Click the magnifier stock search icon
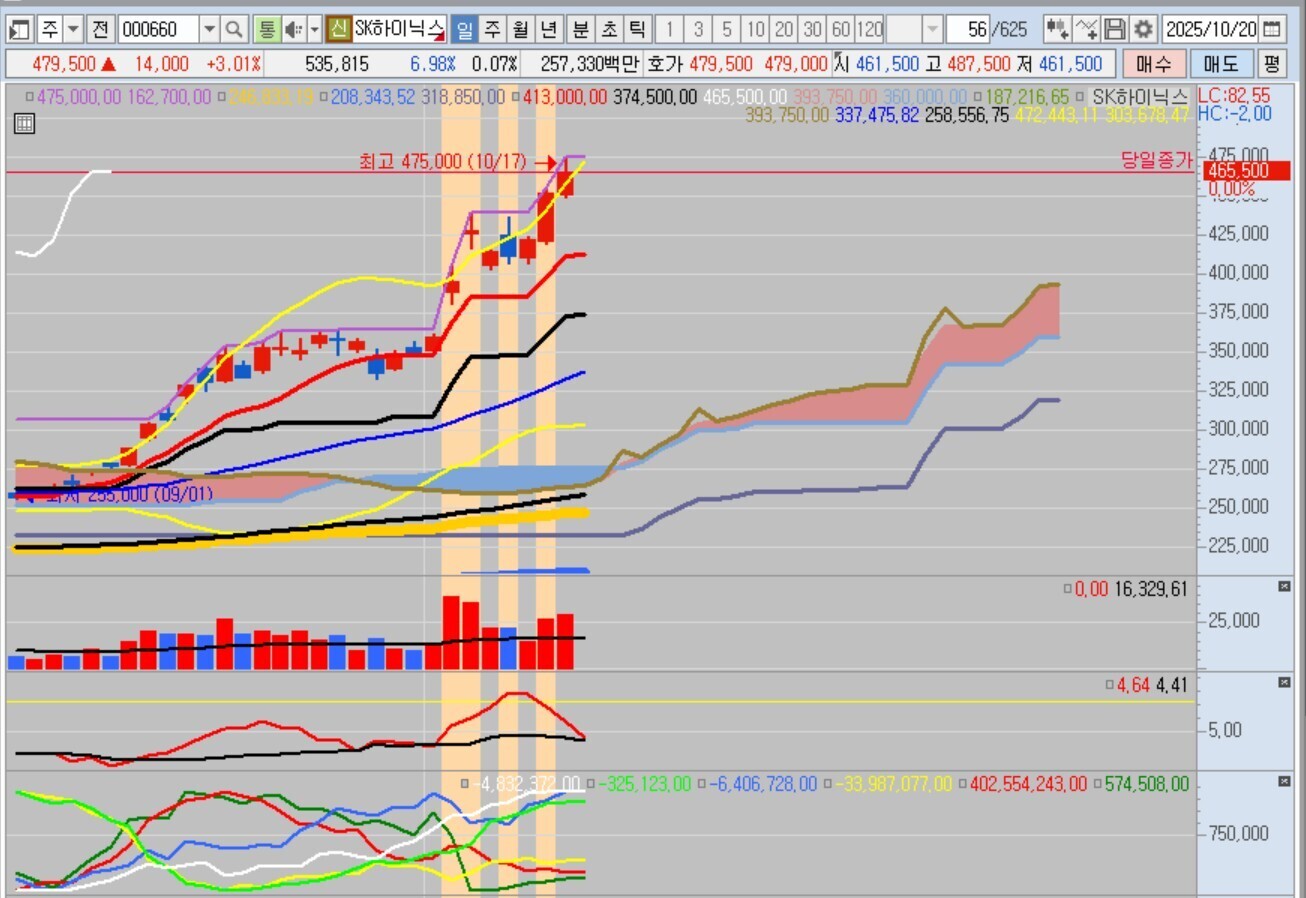Image resolution: width=1306 pixels, height=898 pixels. (x=233, y=29)
